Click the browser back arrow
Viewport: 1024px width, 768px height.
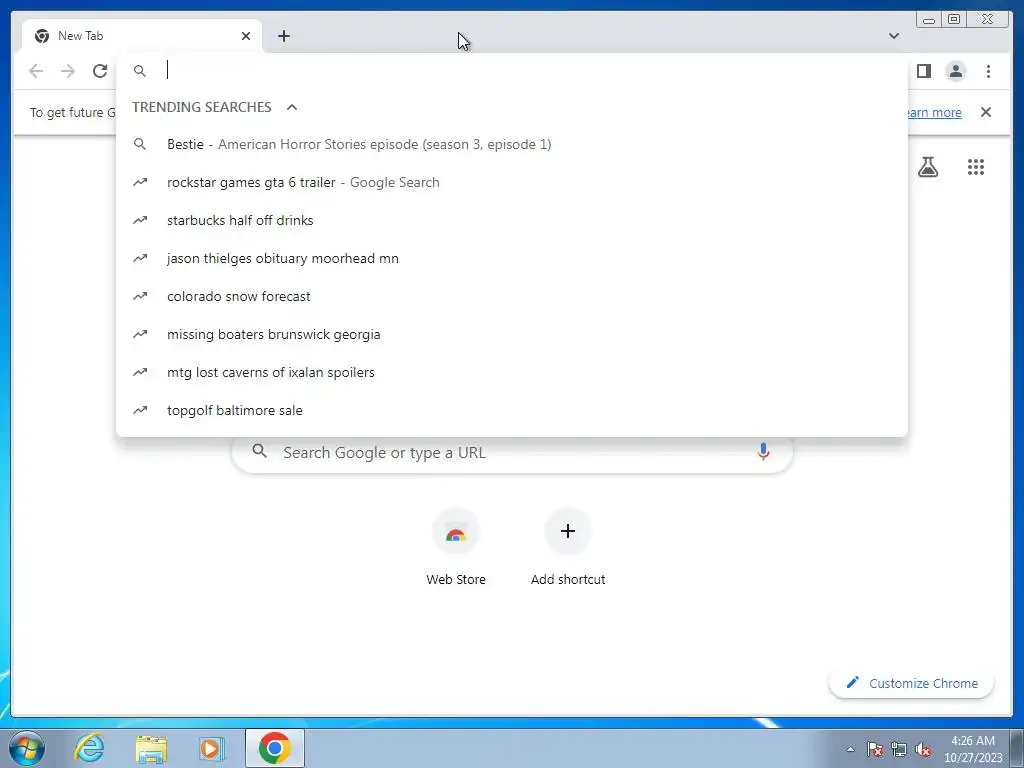[36, 71]
